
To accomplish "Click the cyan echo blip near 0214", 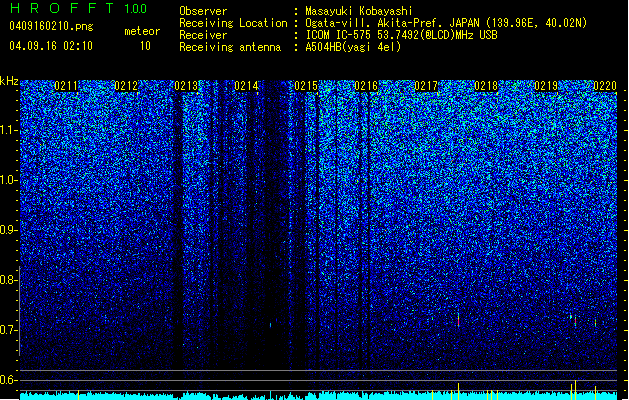I will (x=270, y=325).
